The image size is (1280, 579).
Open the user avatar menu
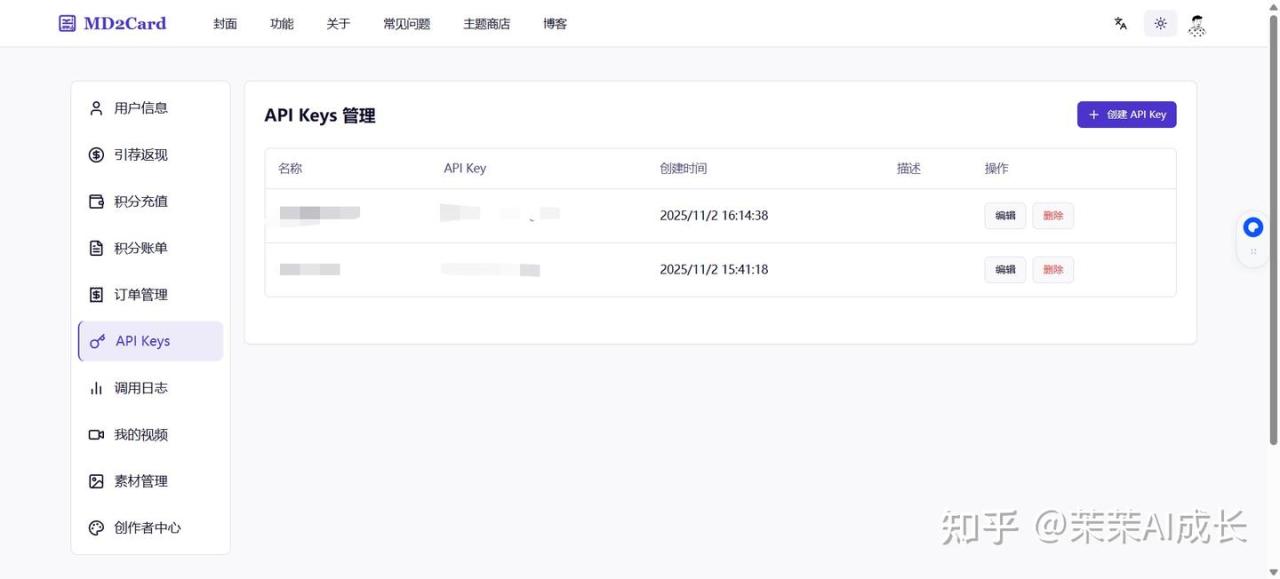click(1197, 25)
